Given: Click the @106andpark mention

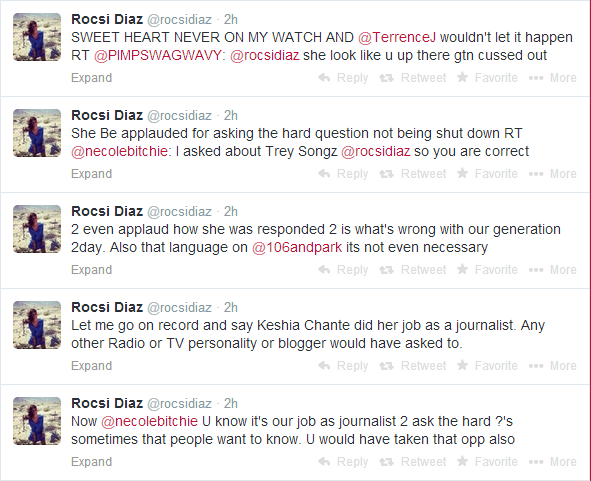Looking at the screenshot, I should 297,248.
